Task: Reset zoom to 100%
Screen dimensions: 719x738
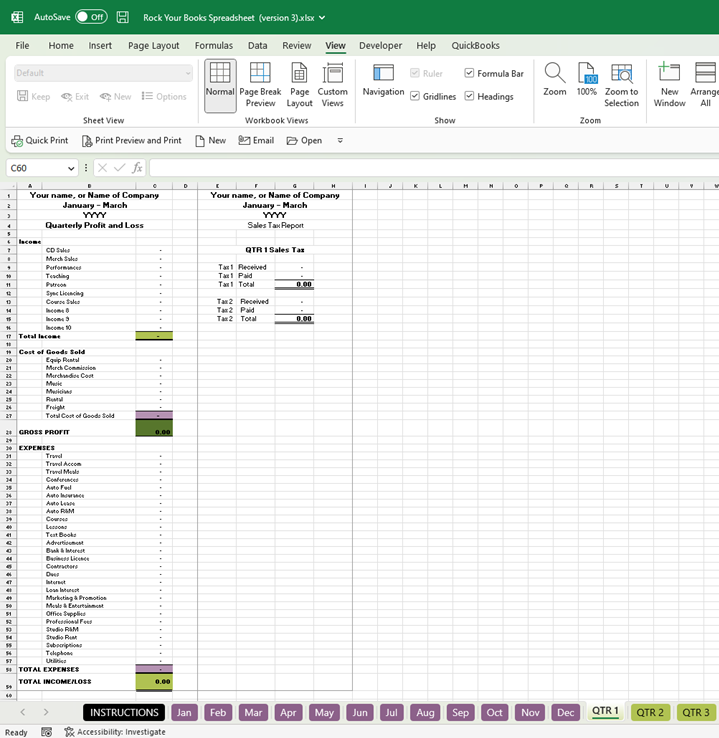Action: (x=587, y=80)
